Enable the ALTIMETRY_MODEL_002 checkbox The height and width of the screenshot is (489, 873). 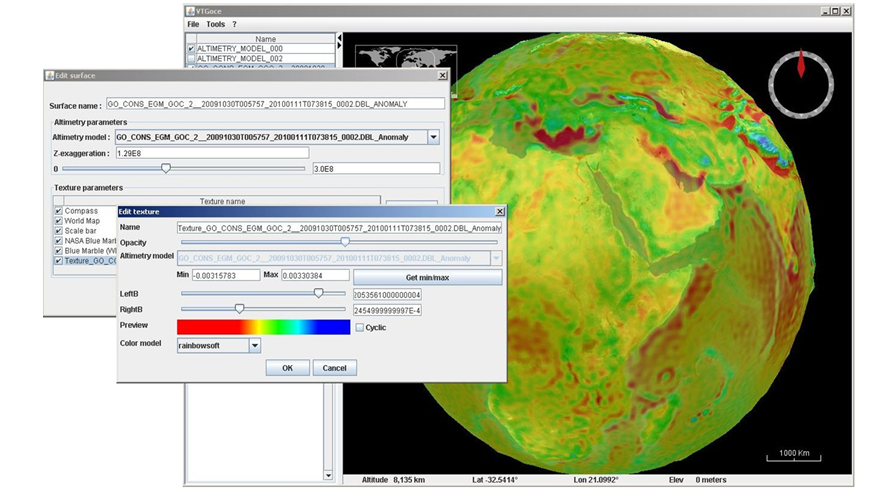(x=191, y=60)
